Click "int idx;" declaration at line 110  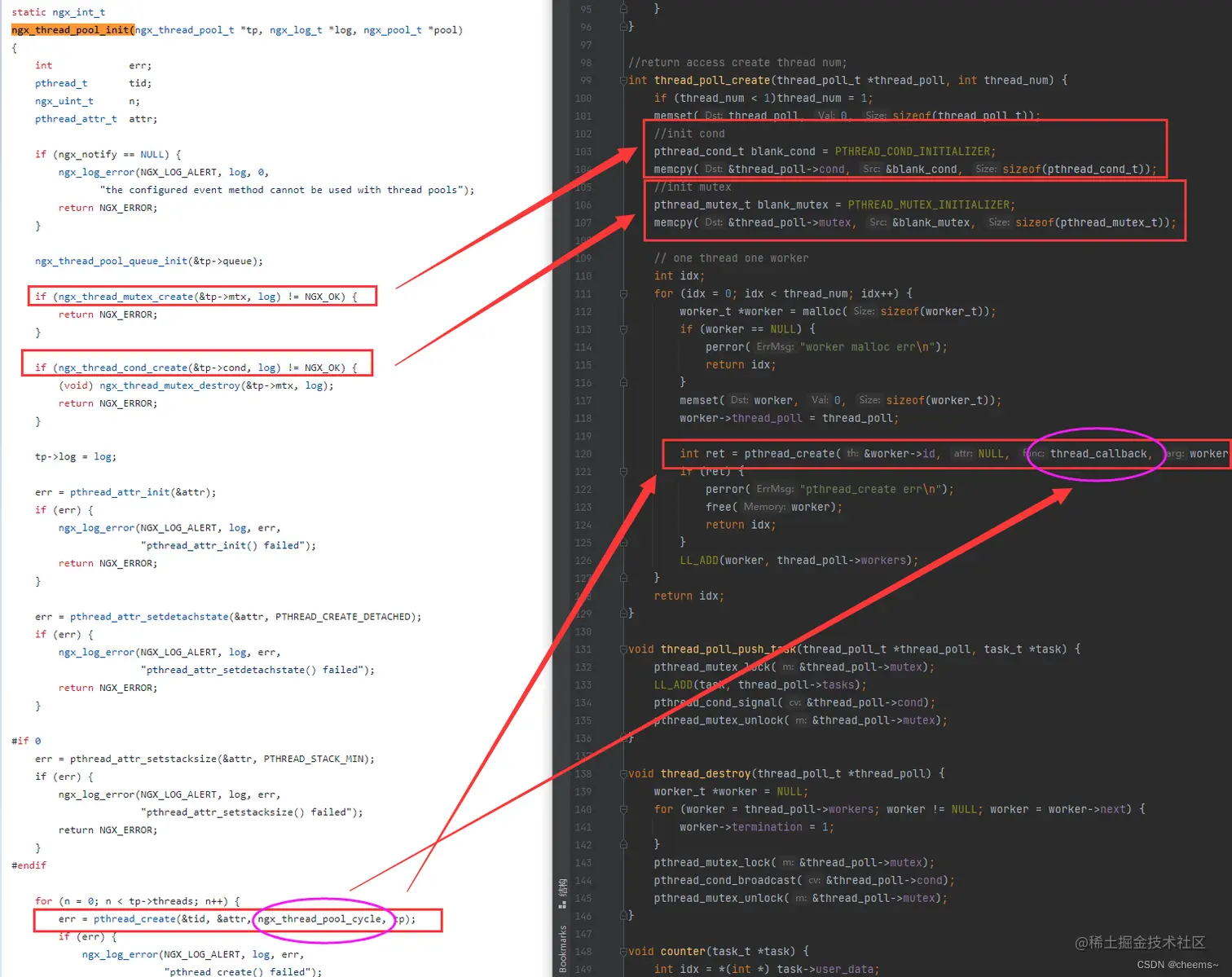point(680,276)
